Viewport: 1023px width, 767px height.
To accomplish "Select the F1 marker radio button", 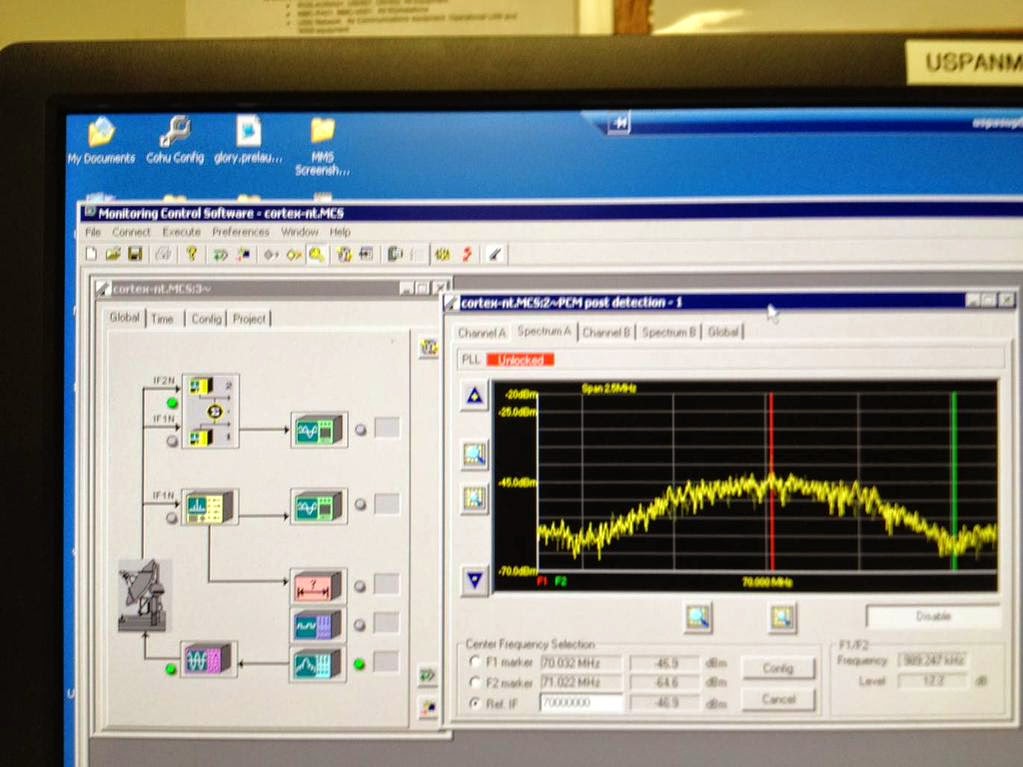I will pyautogui.click(x=474, y=661).
